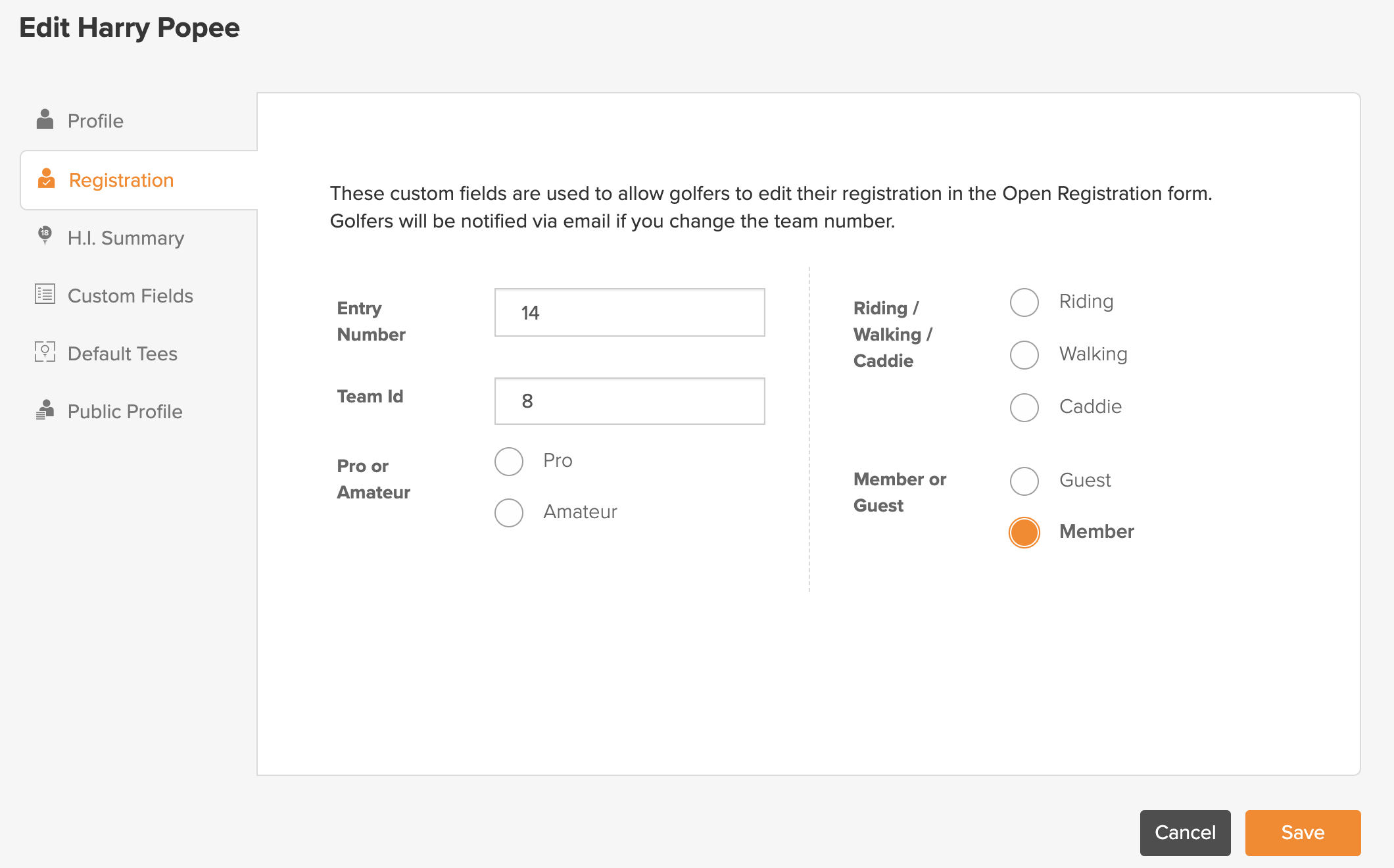This screenshot has height=868, width=1394.
Task: Select the Guest radio button
Action: point(1024,481)
